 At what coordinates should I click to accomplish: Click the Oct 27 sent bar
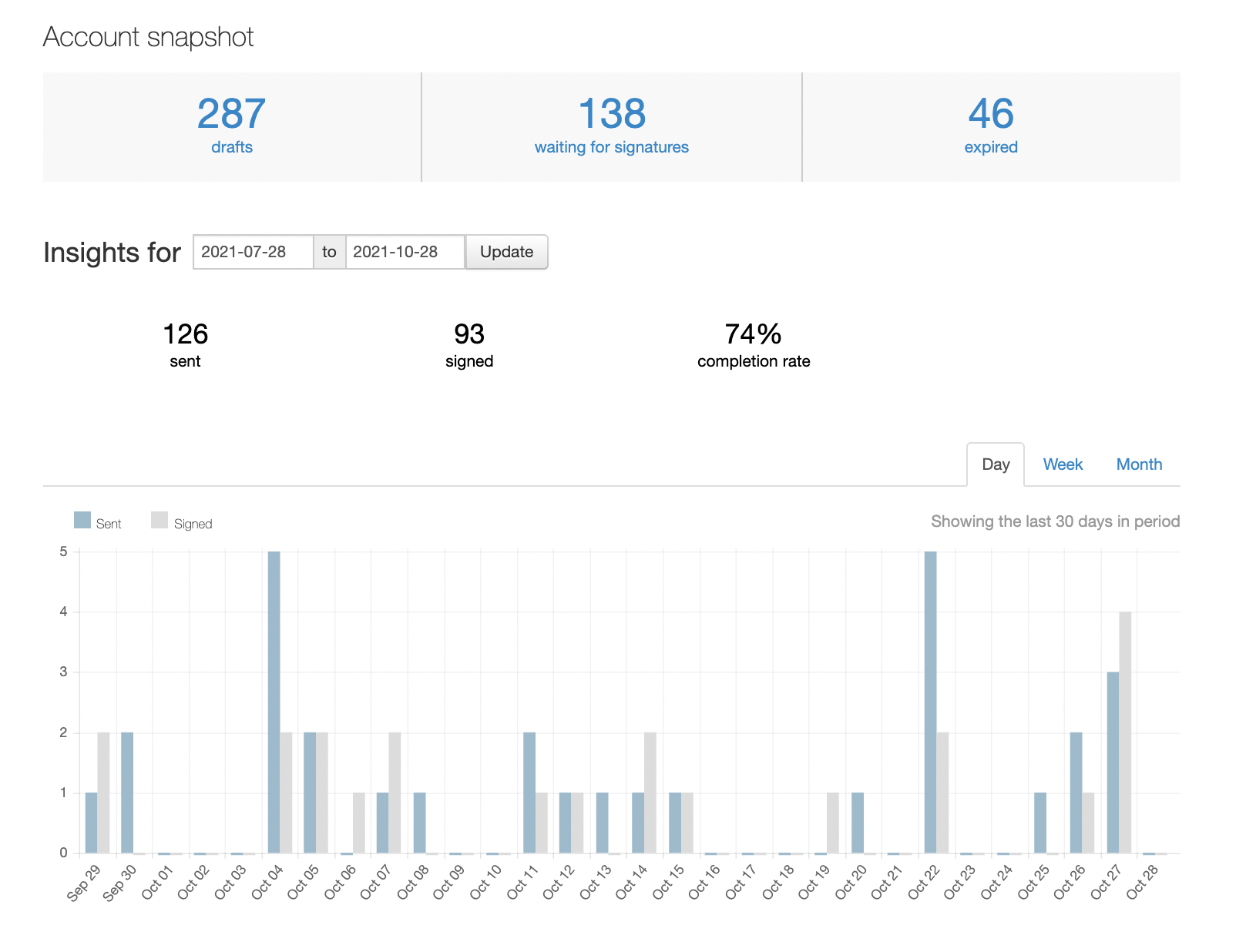point(1113,763)
